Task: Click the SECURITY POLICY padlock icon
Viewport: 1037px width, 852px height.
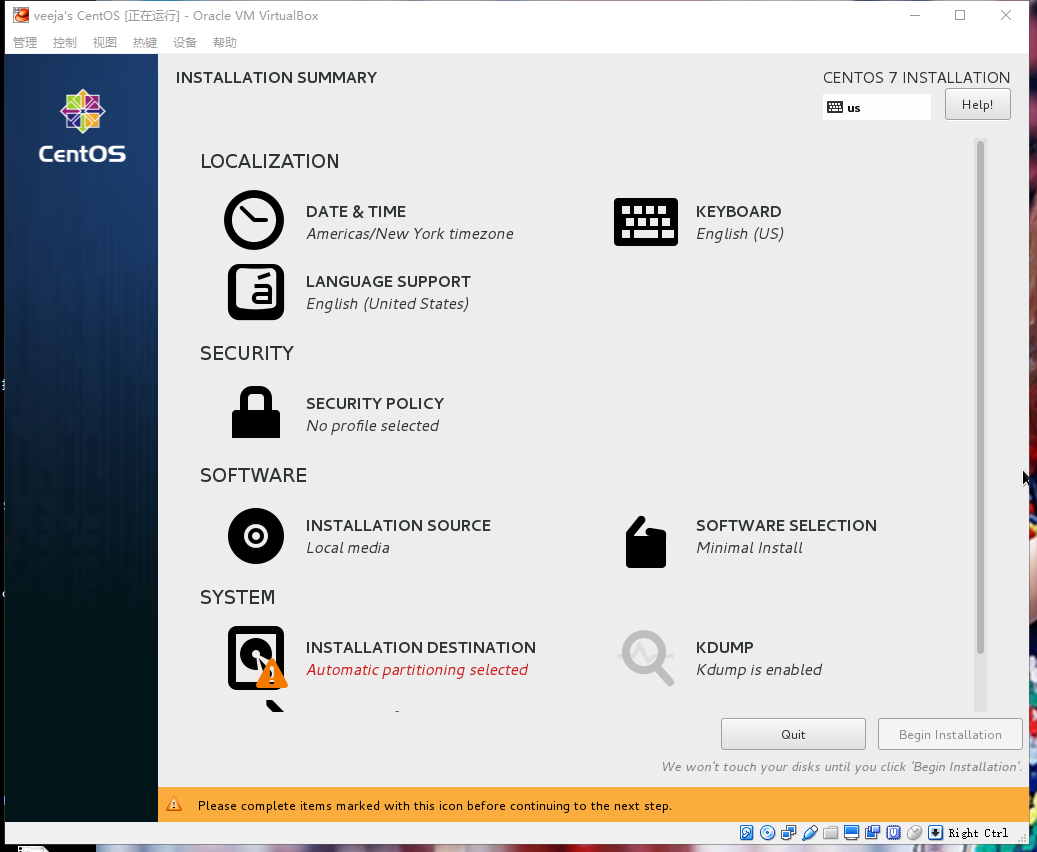Action: [x=255, y=411]
